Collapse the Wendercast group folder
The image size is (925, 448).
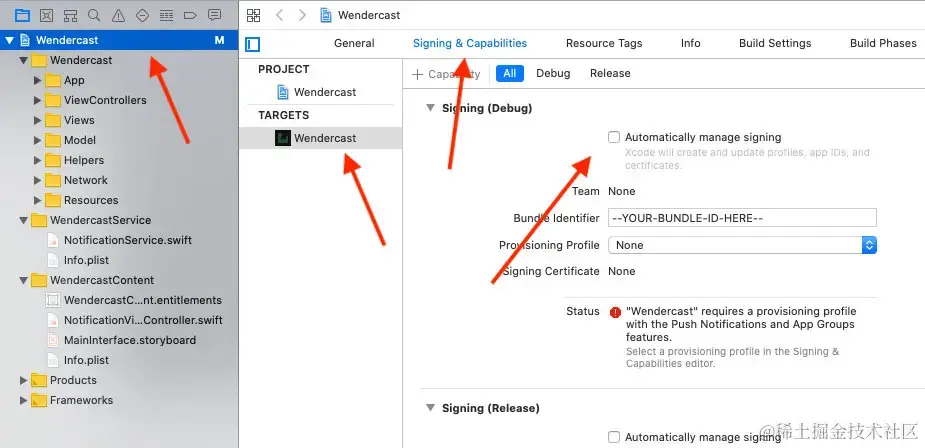pos(24,60)
